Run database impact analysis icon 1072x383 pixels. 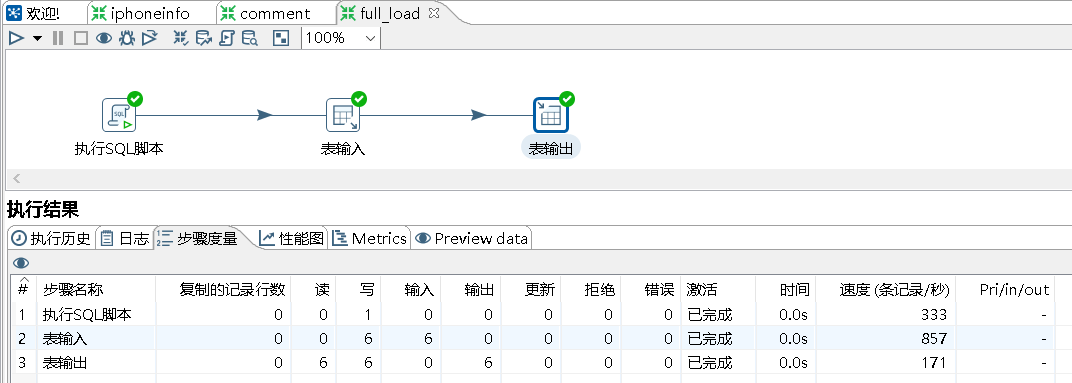(204, 38)
